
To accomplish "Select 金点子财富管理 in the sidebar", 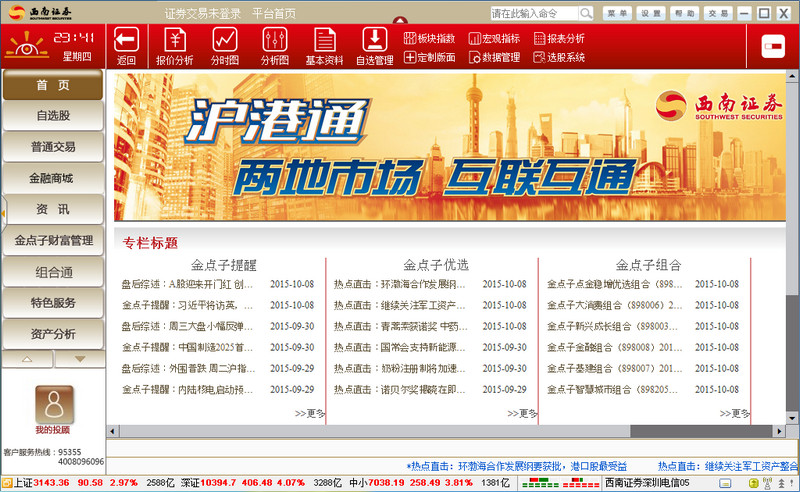I will click(53, 240).
